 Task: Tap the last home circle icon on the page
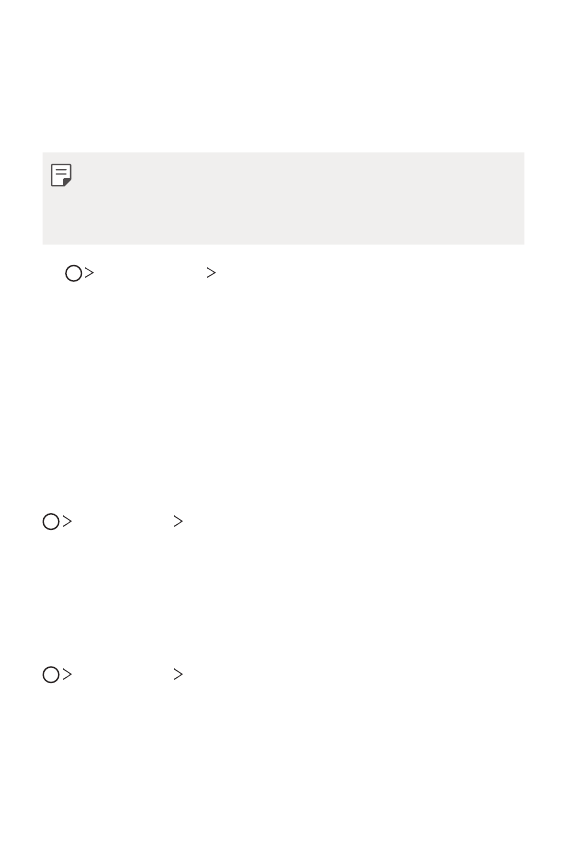point(51,674)
